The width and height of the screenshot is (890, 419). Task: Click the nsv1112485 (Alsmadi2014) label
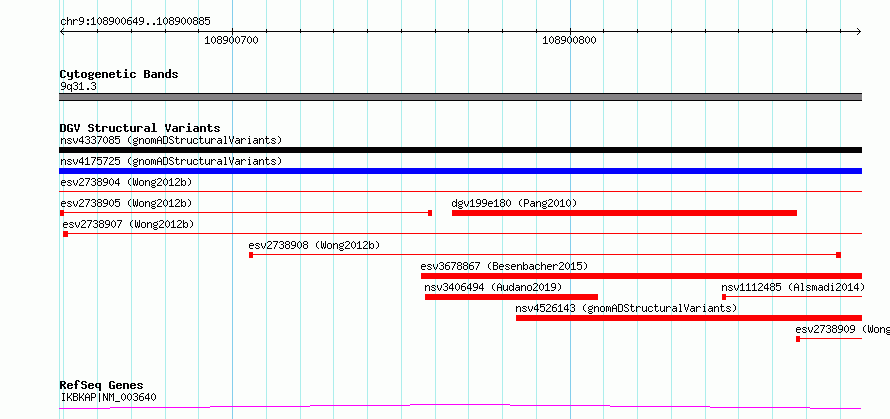click(x=793, y=287)
